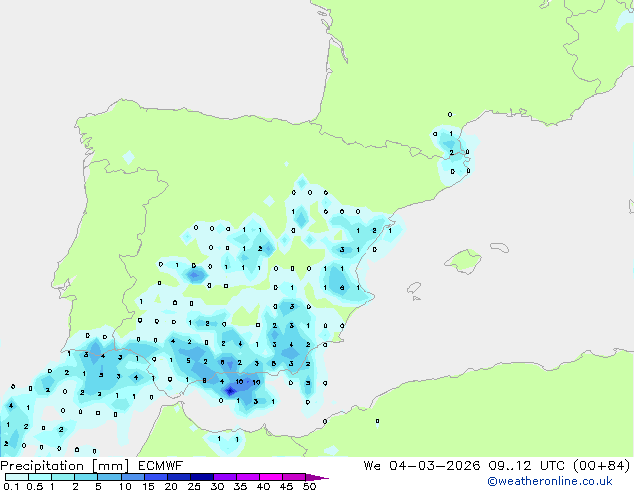Click the 'Precipitation' title word

(x=42, y=466)
